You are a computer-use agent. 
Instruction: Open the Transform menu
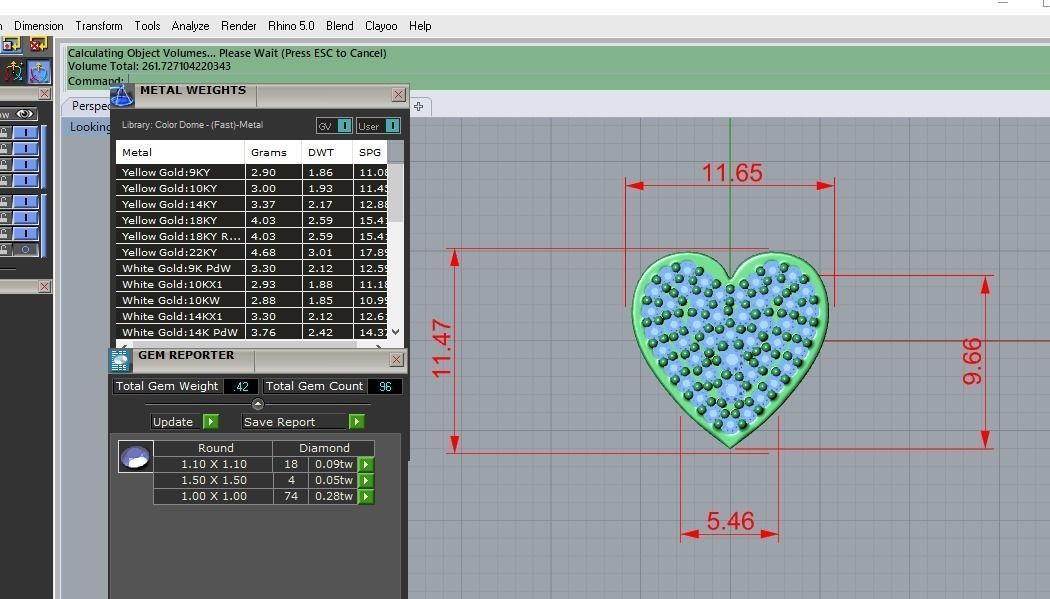click(99, 26)
